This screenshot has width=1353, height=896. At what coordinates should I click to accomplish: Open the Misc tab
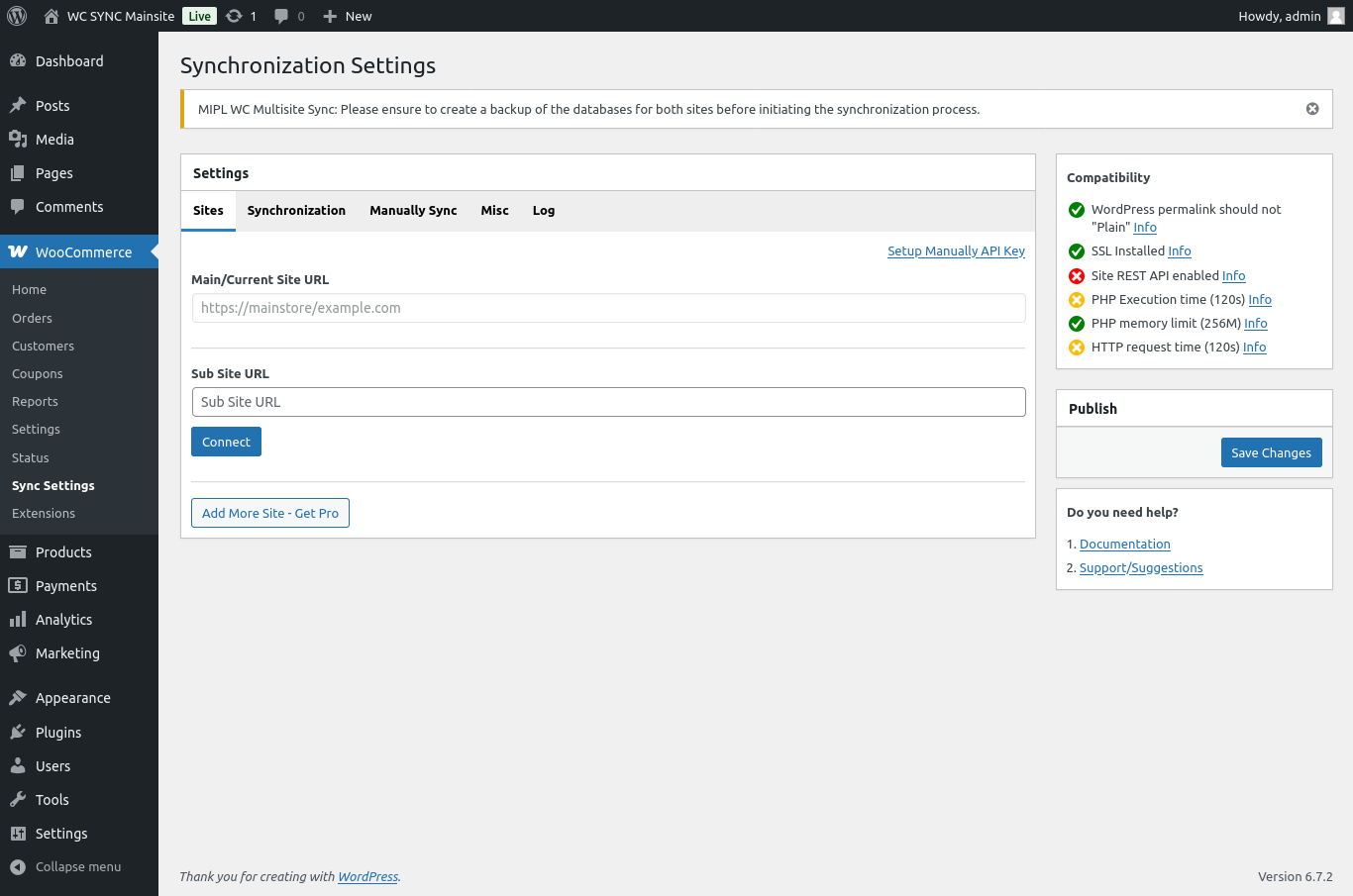coord(494,211)
